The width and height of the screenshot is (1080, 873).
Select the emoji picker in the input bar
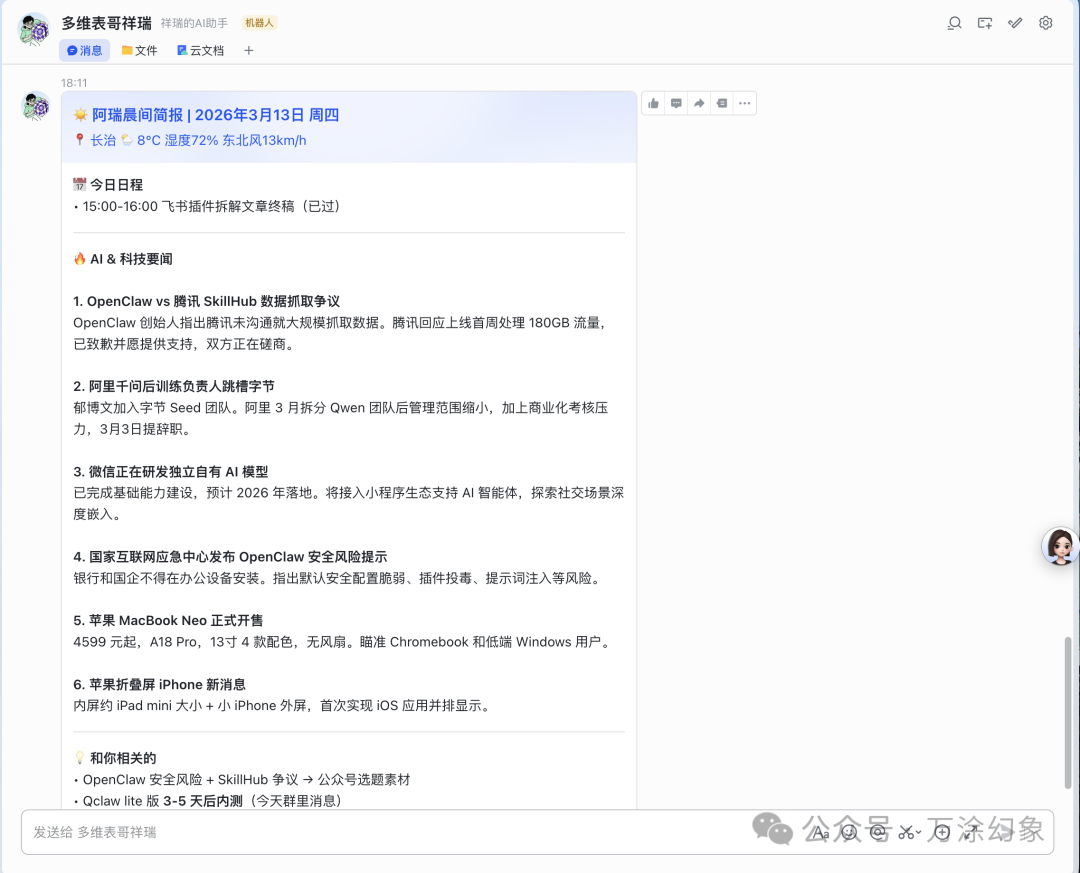tap(849, 832)
